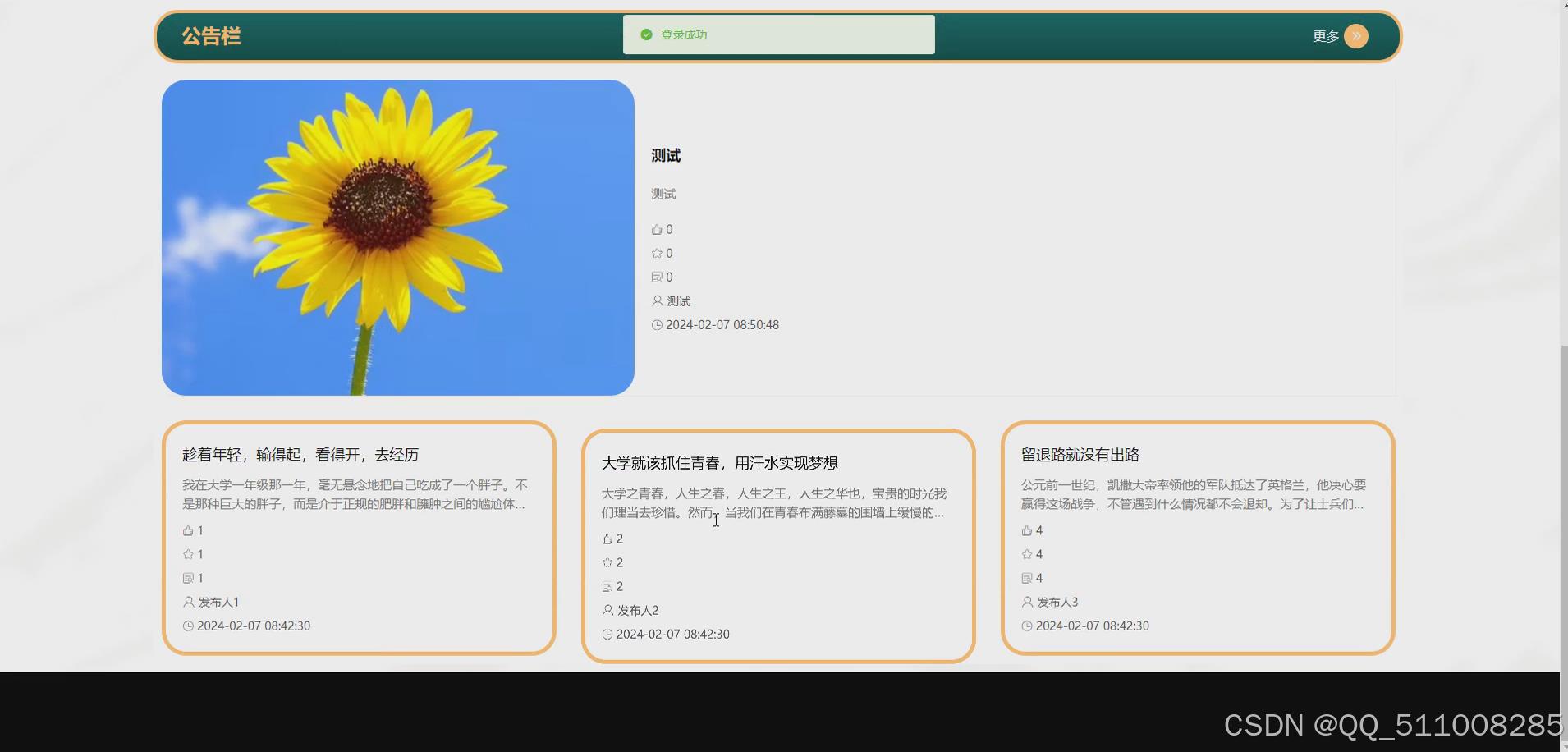Click the user icon beside 发布人1
Image resolution: width=1568 pixels, height=752 pixels.
click(188, 603)
